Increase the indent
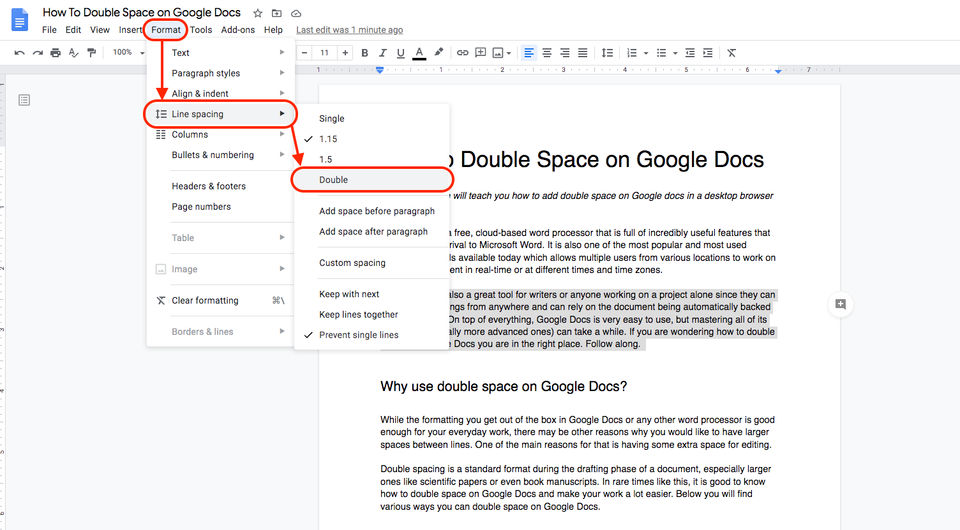 pos(708,53)
